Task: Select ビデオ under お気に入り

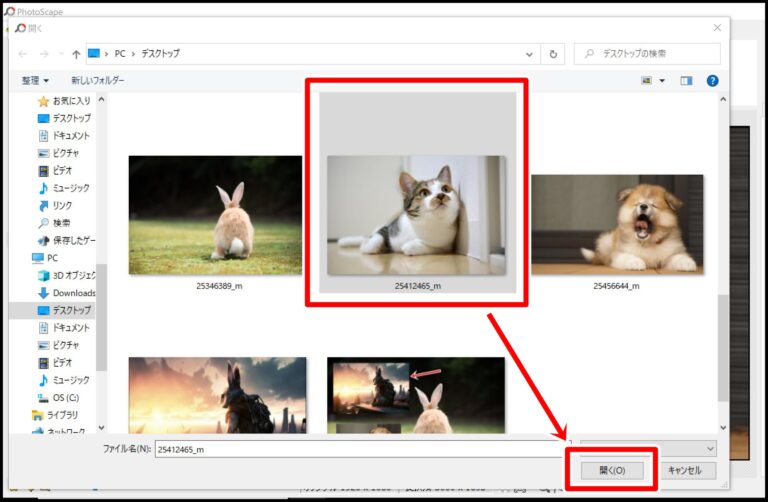Action: point(55,170)
